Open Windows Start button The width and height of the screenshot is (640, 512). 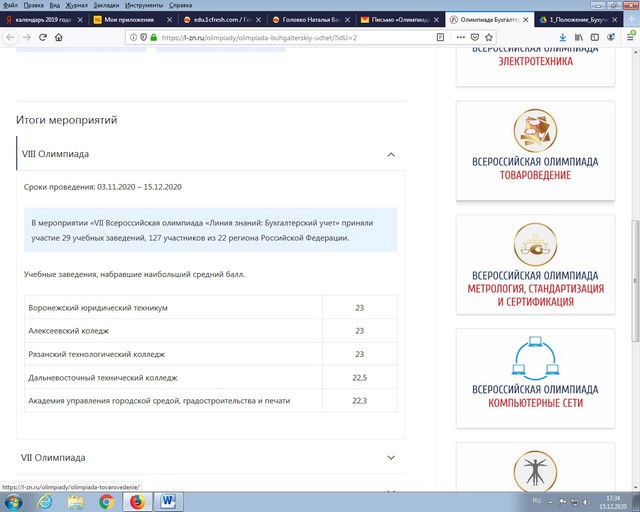click(13, 502)
